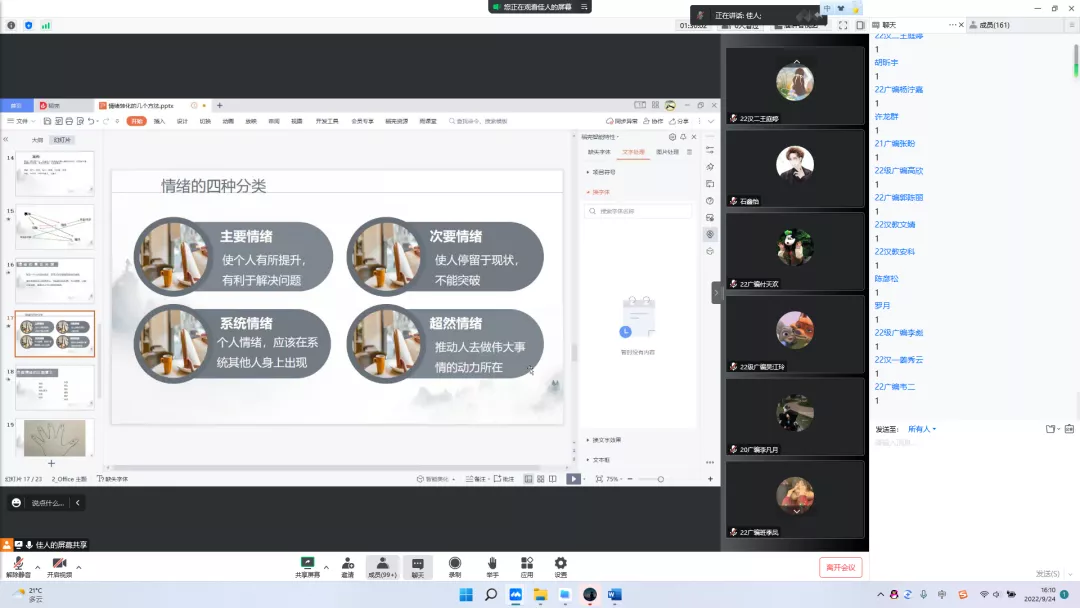Open the send-to recipient dropdown
1080x608 pixels.
click(x=921, y=429)
